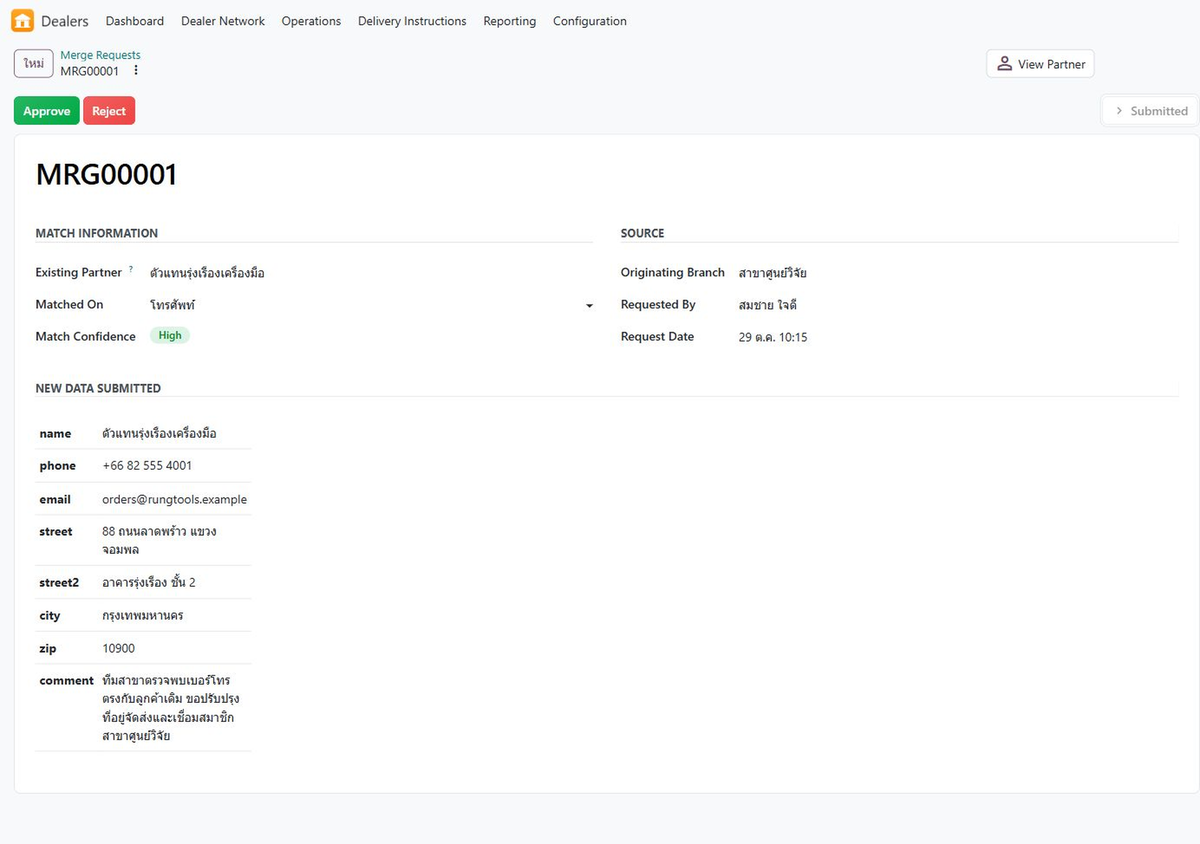Open the Dealer Network menu
The image size is (1200, 844).
point(223,21)
